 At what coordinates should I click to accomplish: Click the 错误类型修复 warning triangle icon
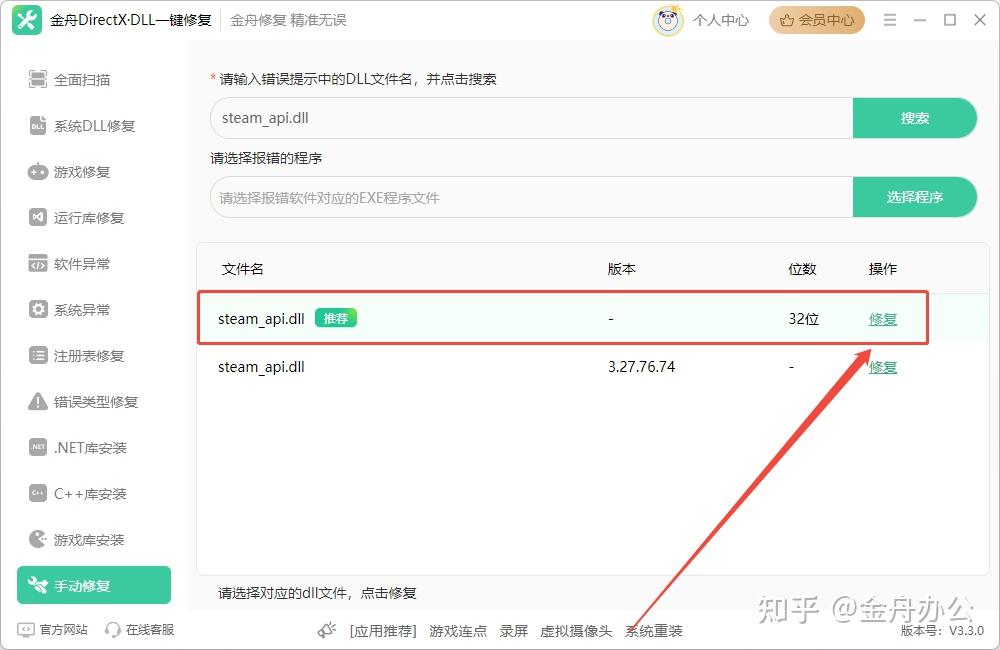point(38,401)
